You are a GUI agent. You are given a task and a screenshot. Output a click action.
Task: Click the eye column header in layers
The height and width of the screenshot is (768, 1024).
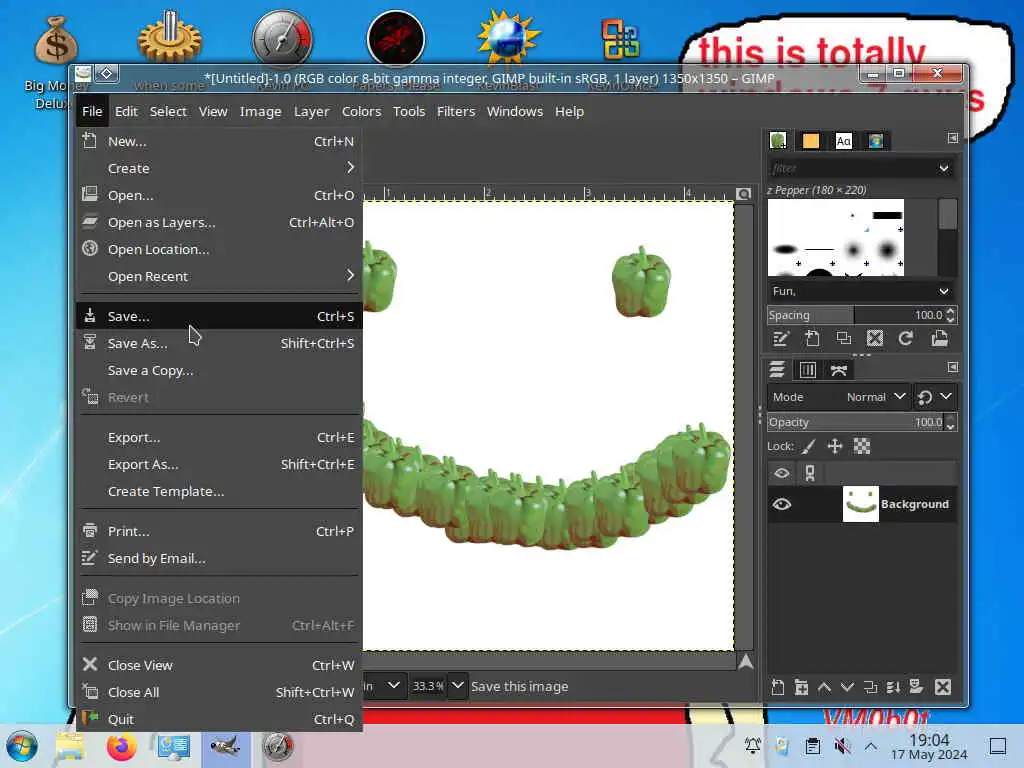782,473
